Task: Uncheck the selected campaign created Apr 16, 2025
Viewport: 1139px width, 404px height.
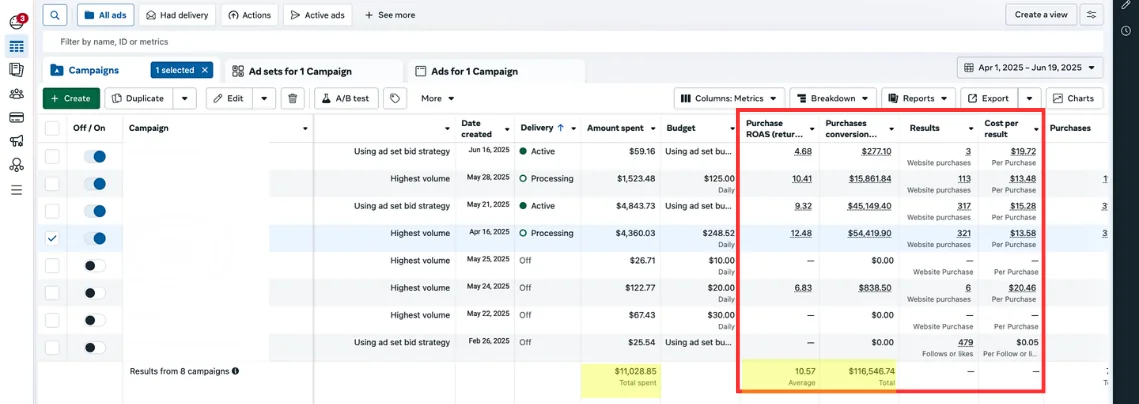Action: click(x=52, y=238)
